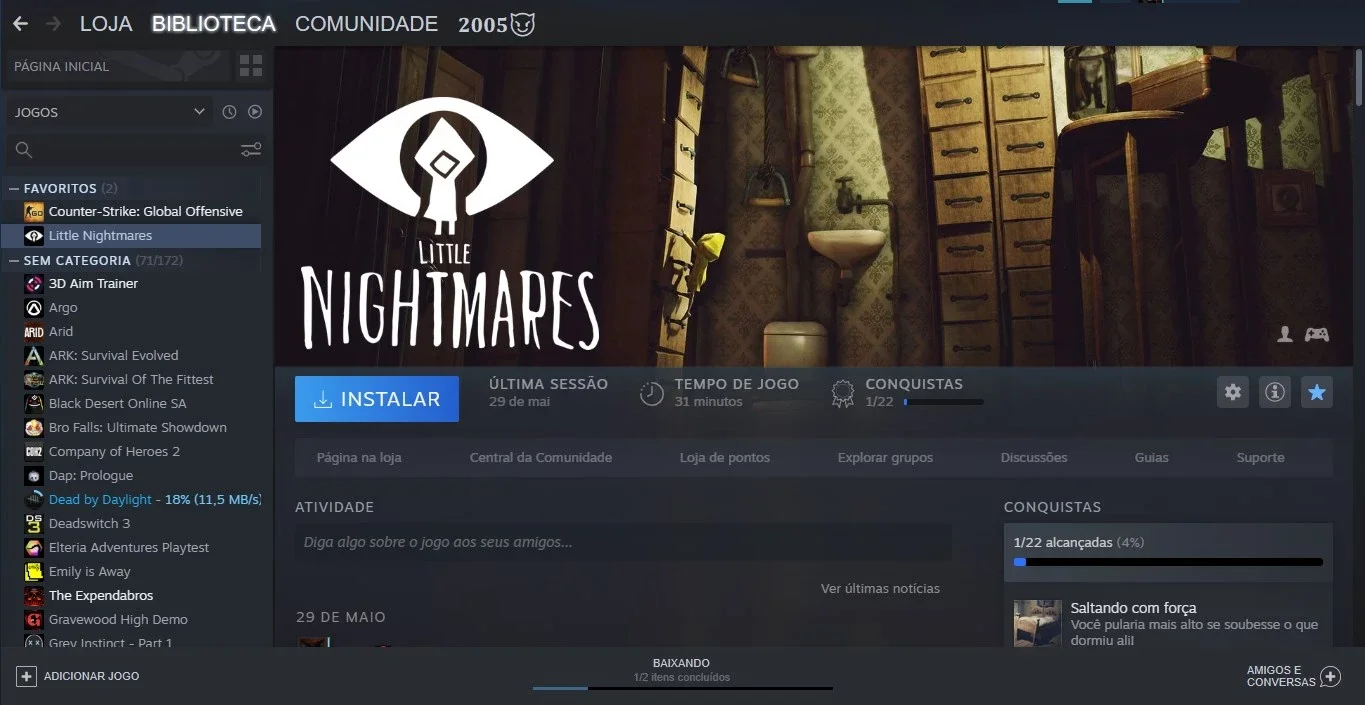Image resolution: width=1365 pixels, height=705 pixels.
Task: Click PÁGINA INICIAL button
Action: click(x=119, y=67)
